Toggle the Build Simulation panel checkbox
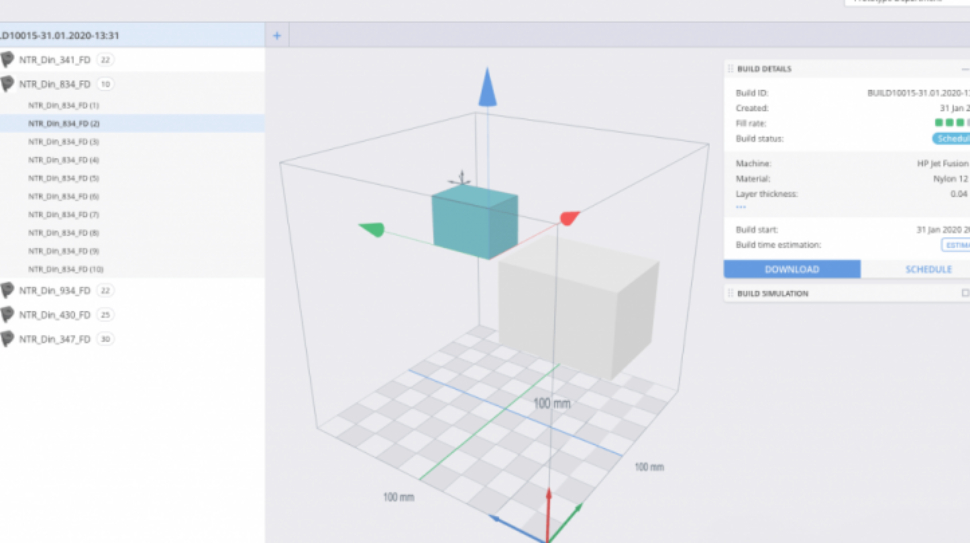The height and width of the screenshot is (543, 970). point(964,293)
